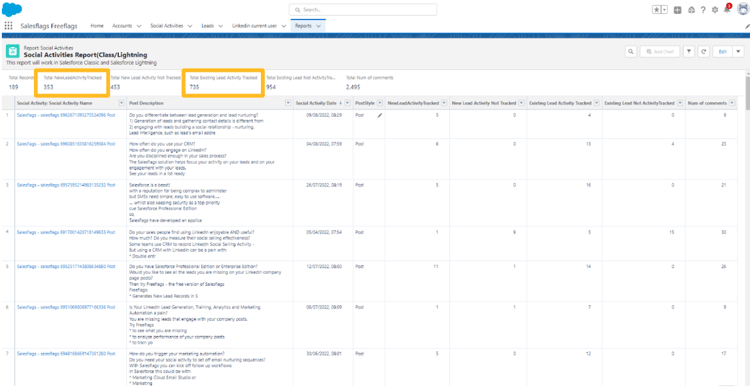Click the Social Activity Date sort arrow
Image resolution: width=750 pixels, height=390 pixels.
click(x=341, y=103)
